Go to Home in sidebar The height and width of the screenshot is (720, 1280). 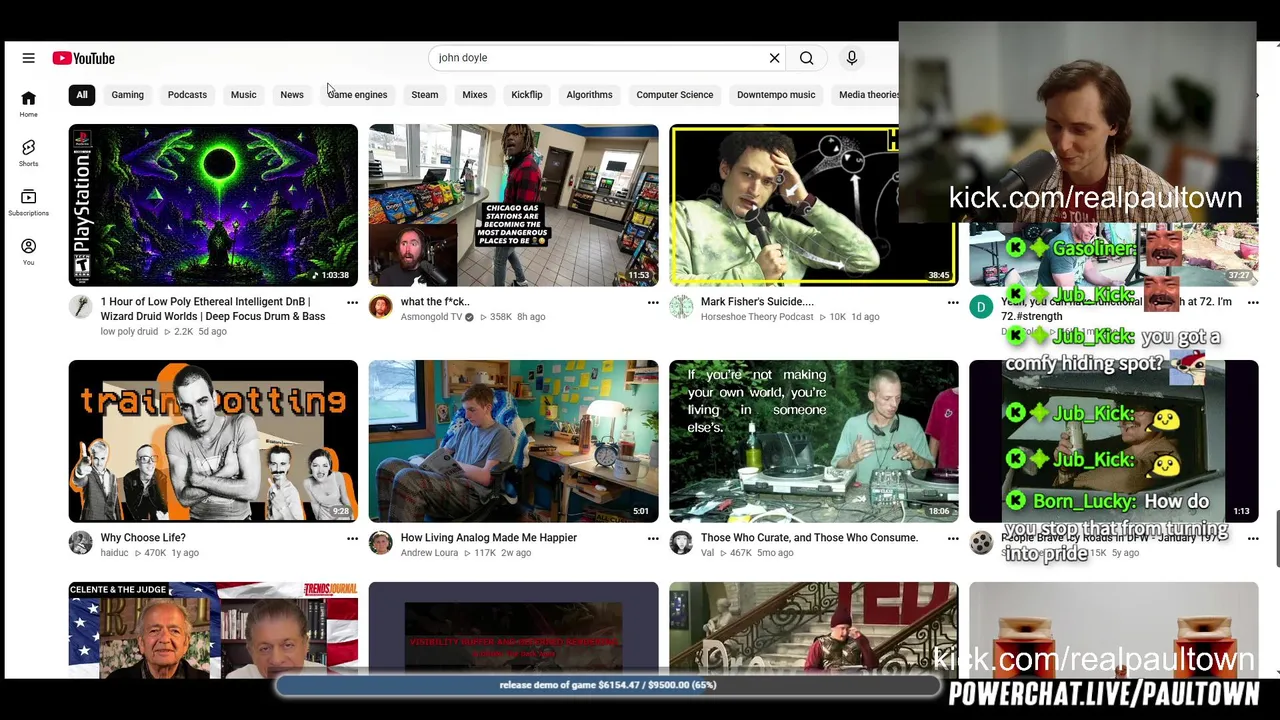pyautogui.click(x=28, y=103)
